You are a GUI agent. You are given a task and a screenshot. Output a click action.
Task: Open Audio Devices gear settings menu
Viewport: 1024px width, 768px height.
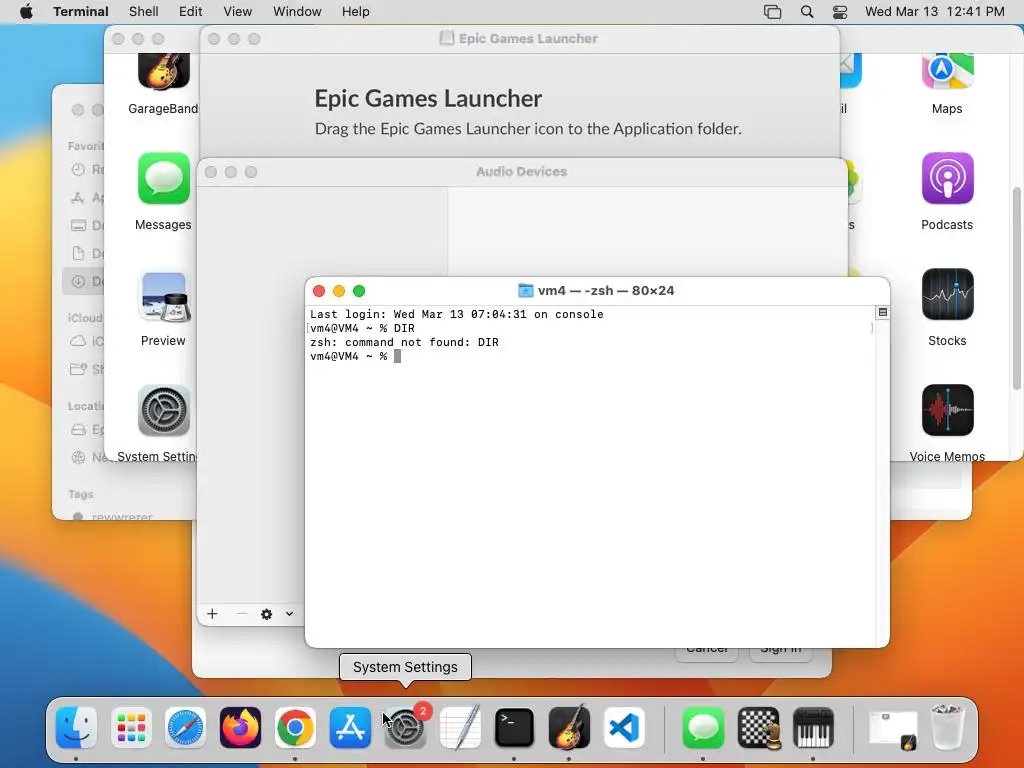[x=266, y=614]
